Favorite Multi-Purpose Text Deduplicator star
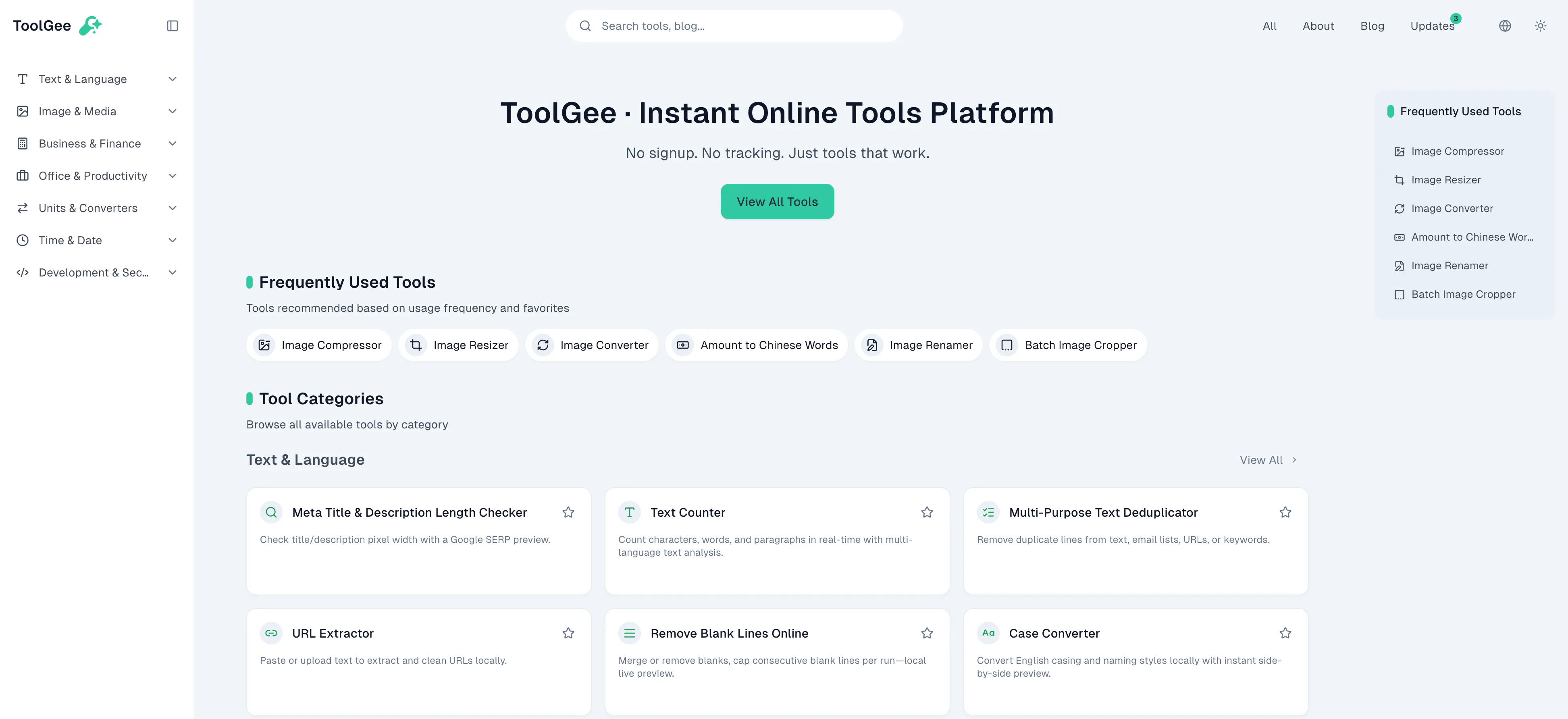Image resolution: width=1568 pixels, height=719 pixels. (1285, 513)
